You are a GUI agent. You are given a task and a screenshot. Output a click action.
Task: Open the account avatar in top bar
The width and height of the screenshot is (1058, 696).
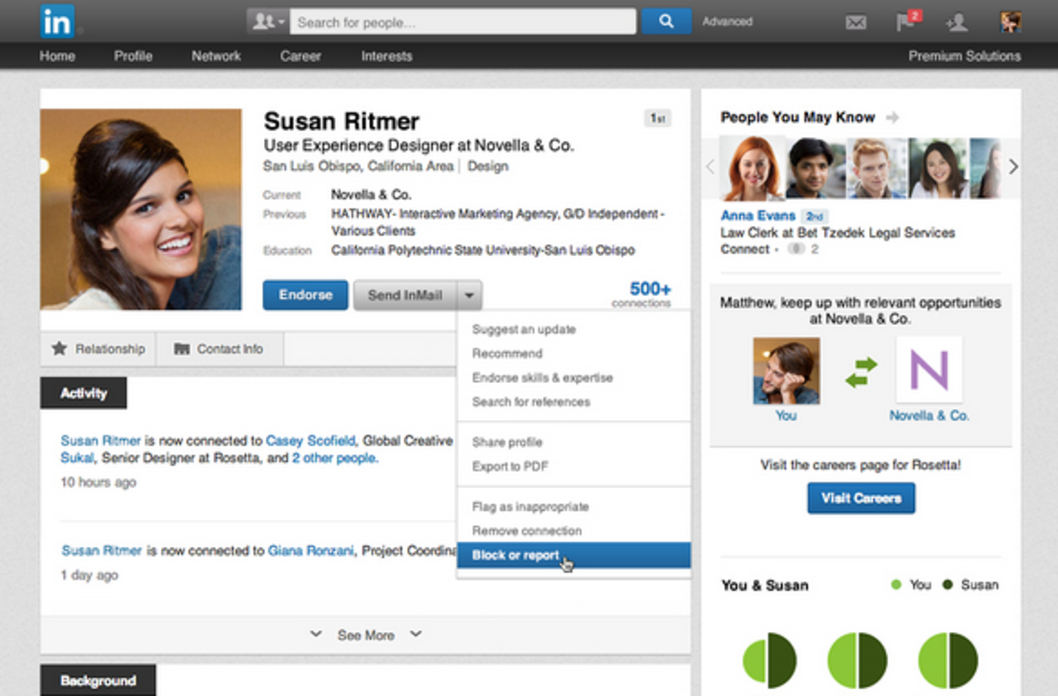point(1010,22)
